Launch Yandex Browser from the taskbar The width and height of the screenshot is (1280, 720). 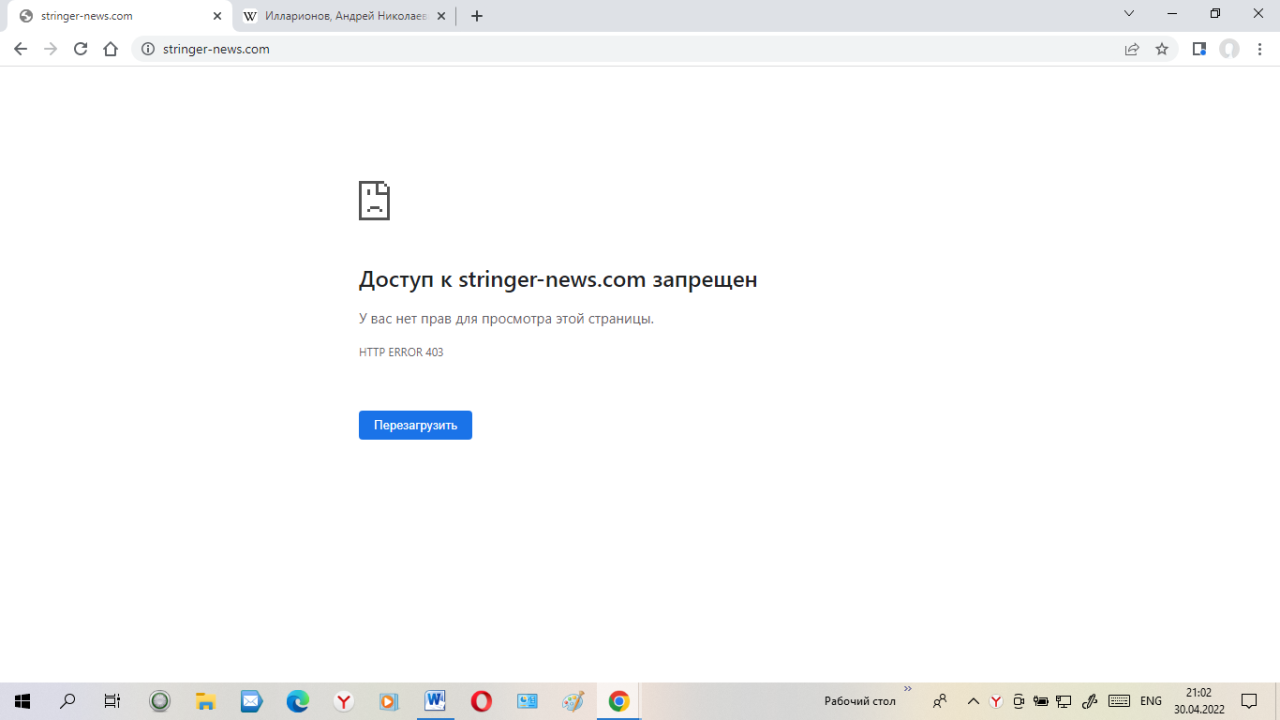344,701
